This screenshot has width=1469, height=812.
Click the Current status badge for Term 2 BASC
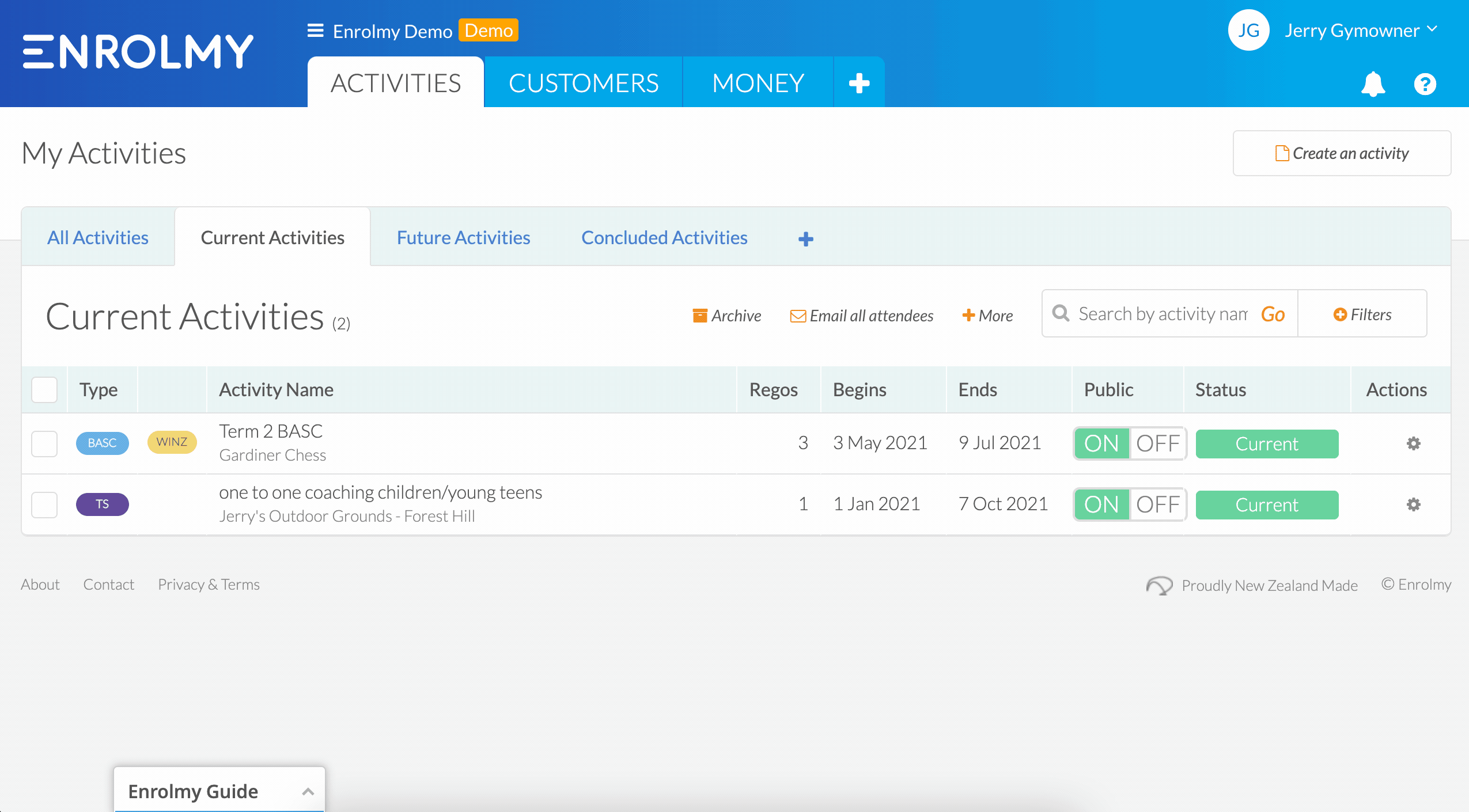[x=1267, y=443]
